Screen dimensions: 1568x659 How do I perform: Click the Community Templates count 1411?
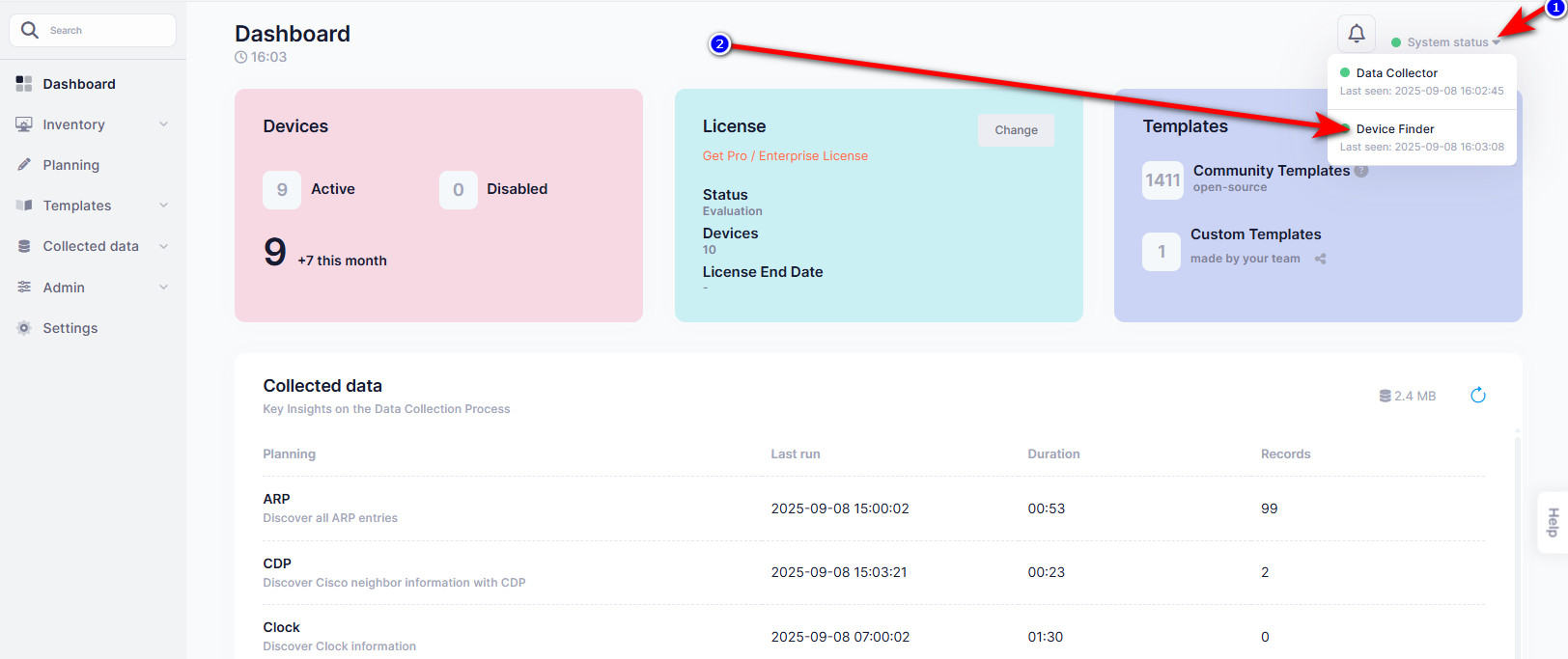coord(1162,180)
